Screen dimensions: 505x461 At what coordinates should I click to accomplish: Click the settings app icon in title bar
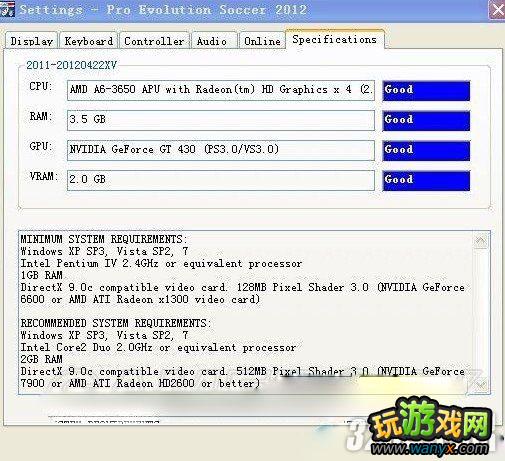7,9
